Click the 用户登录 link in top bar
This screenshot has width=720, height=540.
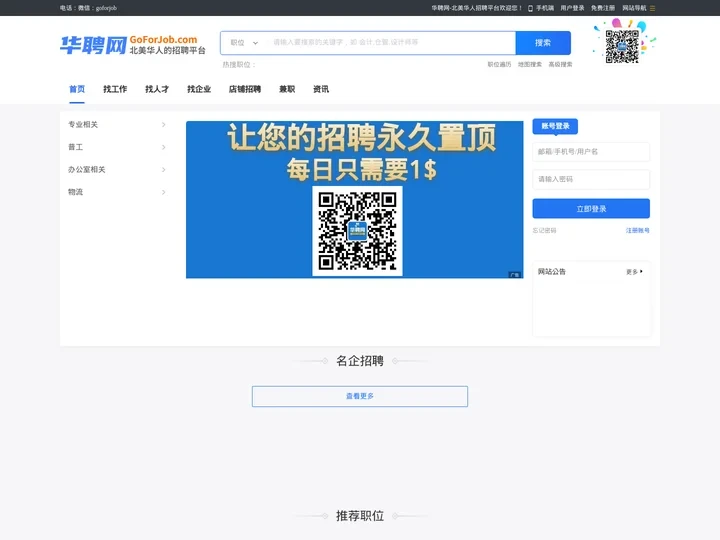pyautogui.click(x=572, y=8)
